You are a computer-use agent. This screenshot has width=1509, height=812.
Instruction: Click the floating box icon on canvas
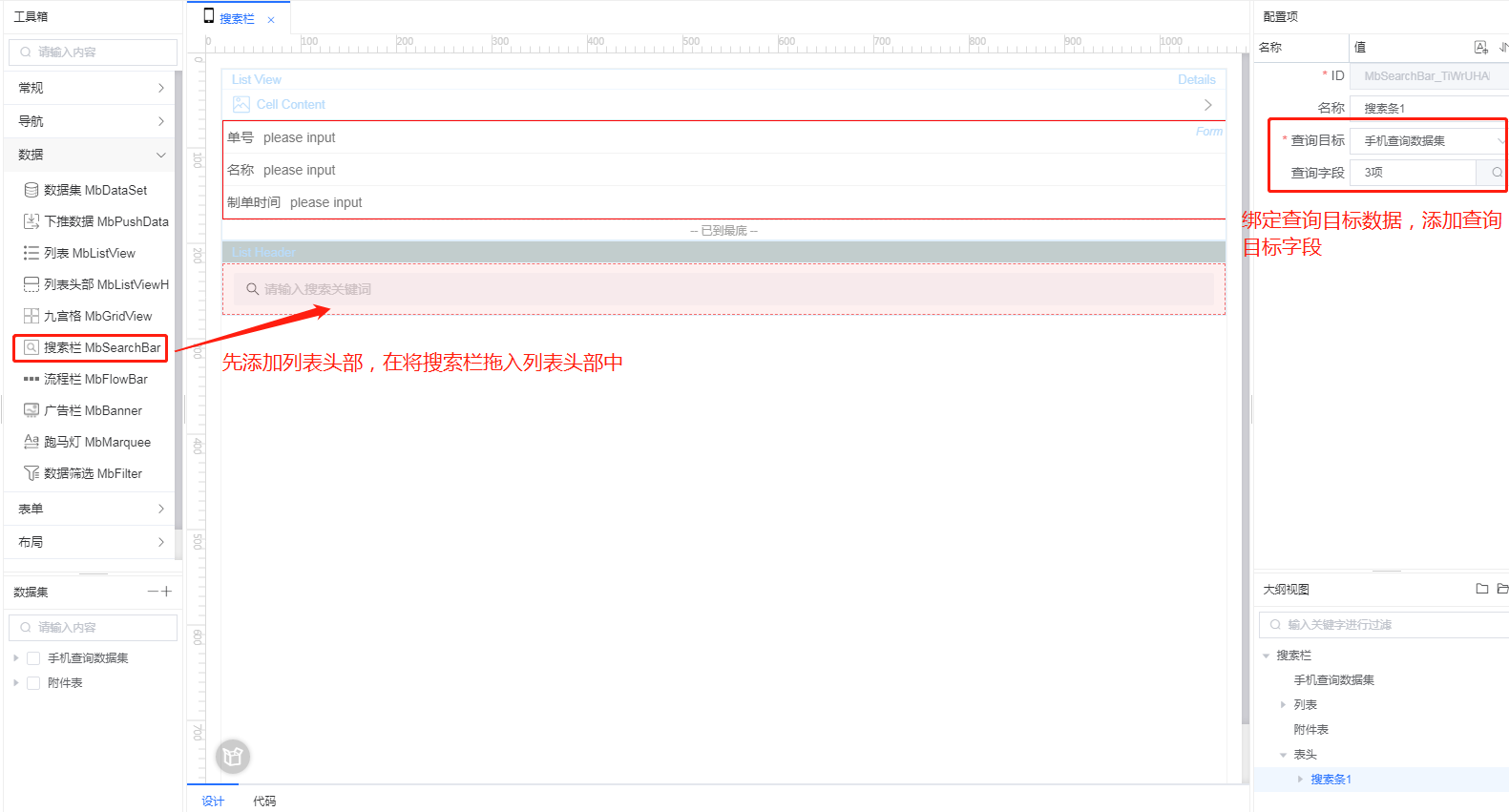point(233,757)
